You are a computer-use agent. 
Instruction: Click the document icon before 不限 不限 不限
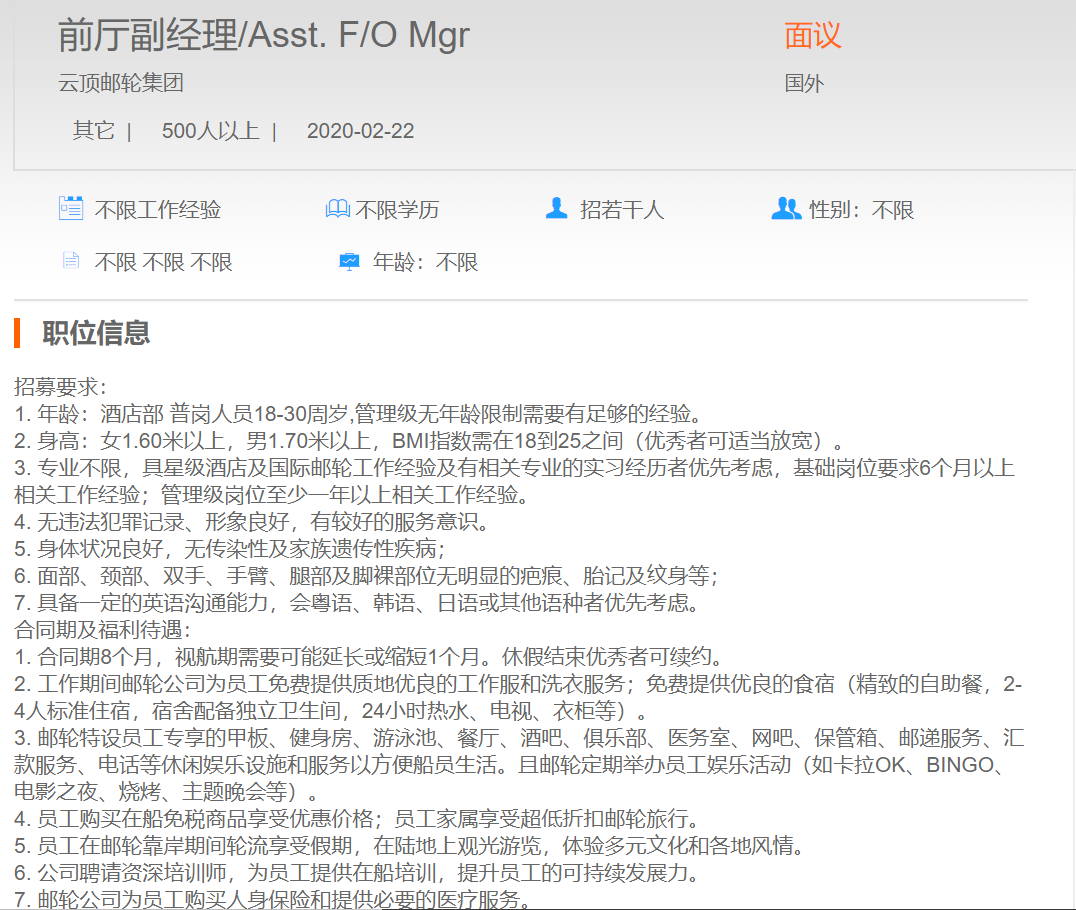71,261
